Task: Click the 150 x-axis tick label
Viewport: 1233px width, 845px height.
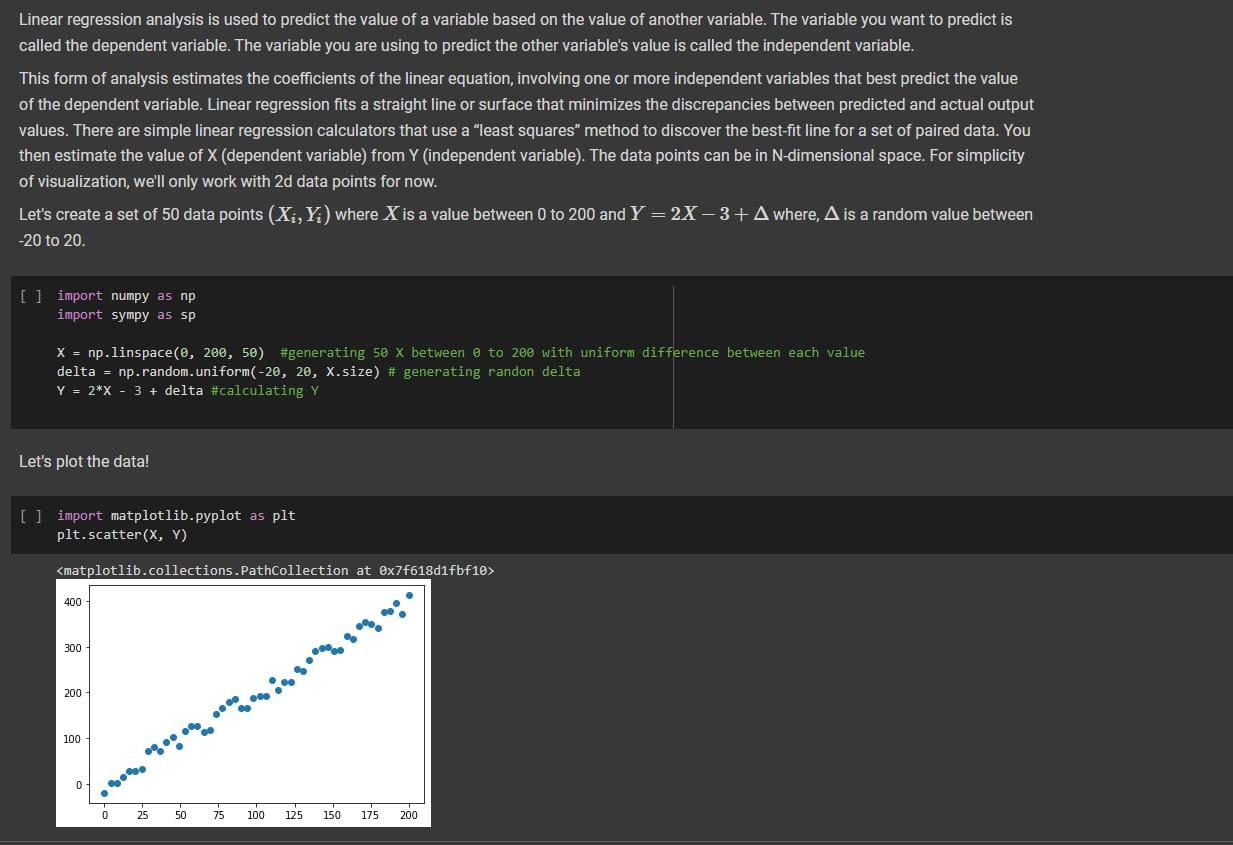Action: [x=332, y=816]
